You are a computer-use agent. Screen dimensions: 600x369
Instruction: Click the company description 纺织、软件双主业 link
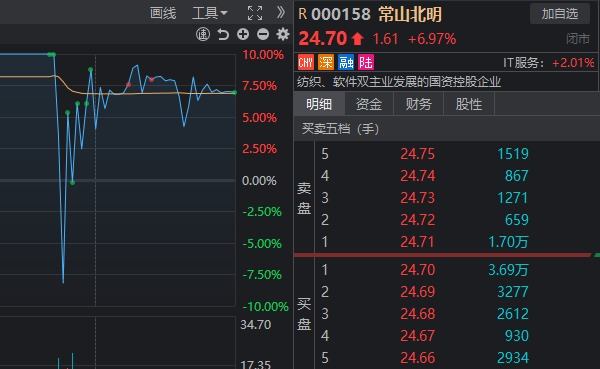(399, 82)
